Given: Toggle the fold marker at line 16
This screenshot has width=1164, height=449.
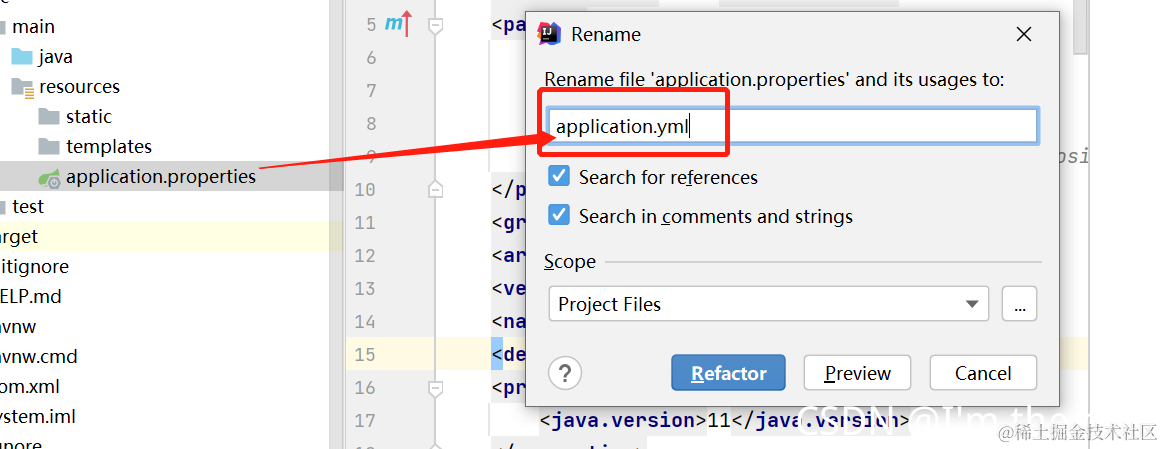Looking at the screenshot, I should coord(436,387).
